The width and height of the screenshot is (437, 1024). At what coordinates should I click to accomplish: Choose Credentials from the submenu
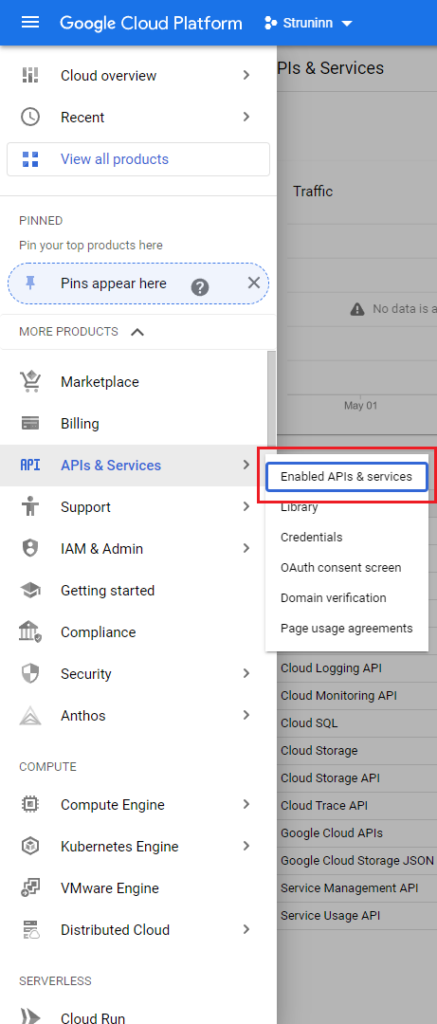[x=312, y=537]
